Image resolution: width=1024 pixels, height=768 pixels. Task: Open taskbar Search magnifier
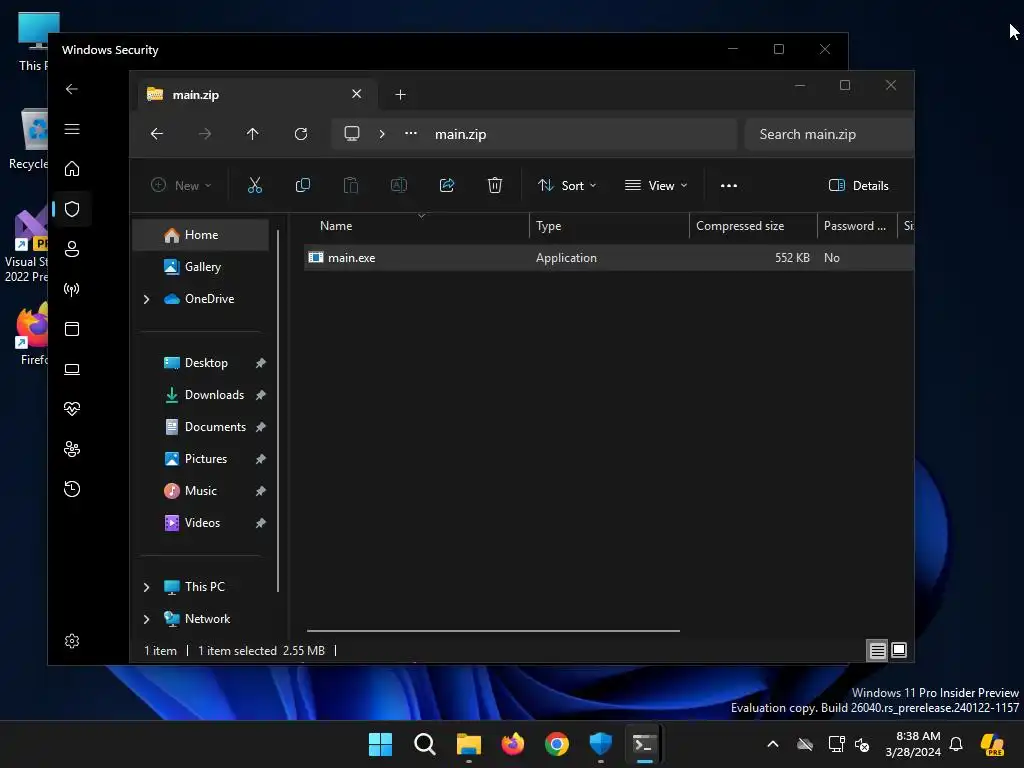click(424, 744)
